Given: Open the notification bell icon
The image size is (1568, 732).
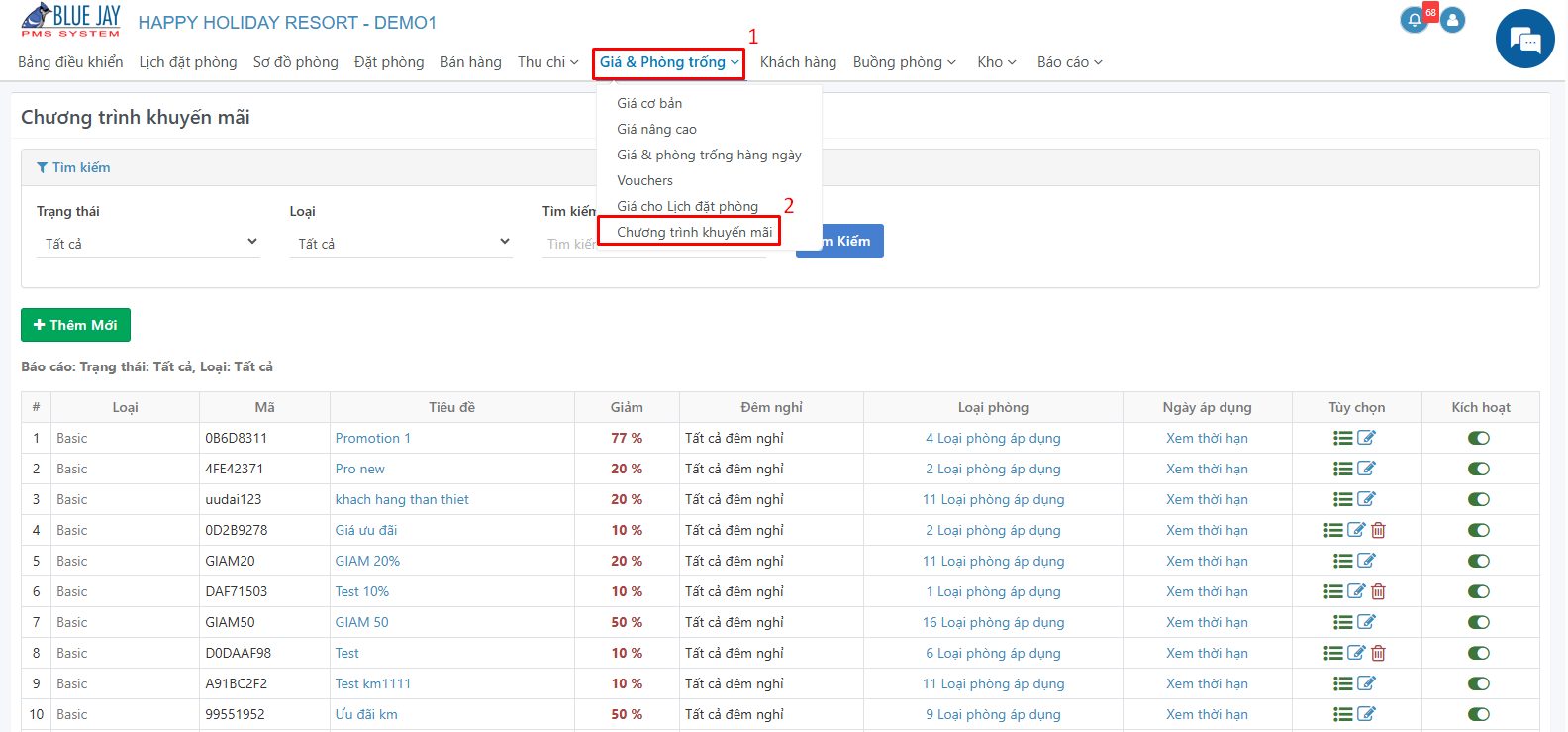Looking at the screenshot, I should tap(1414, 20).
